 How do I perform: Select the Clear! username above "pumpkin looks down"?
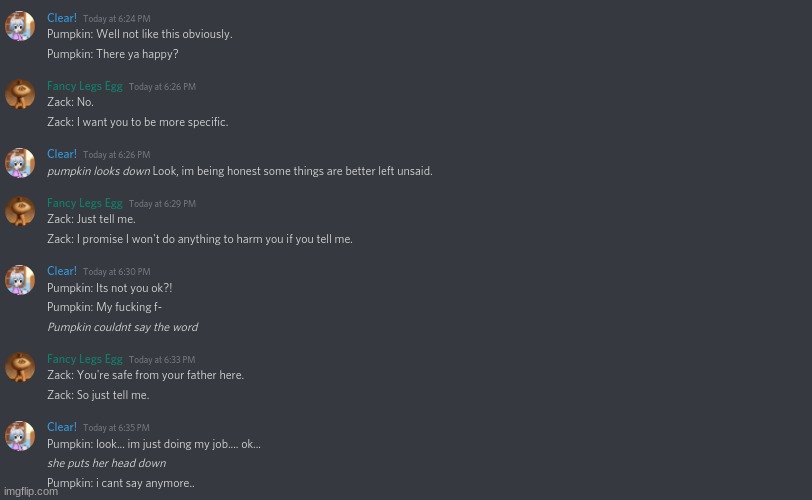(62, 154)
